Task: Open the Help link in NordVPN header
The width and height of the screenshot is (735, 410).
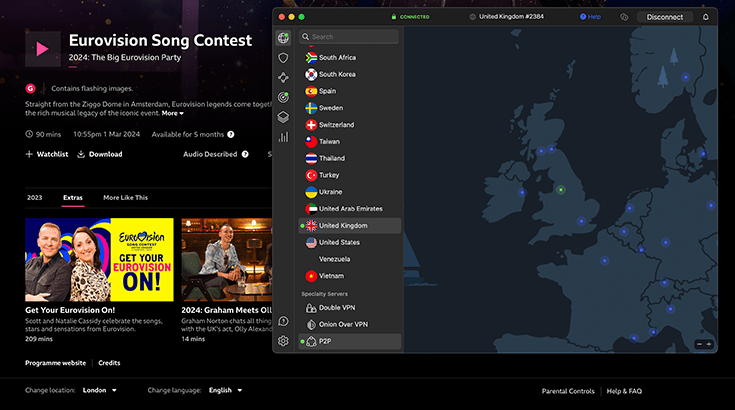Action: (x=590, y=17)
